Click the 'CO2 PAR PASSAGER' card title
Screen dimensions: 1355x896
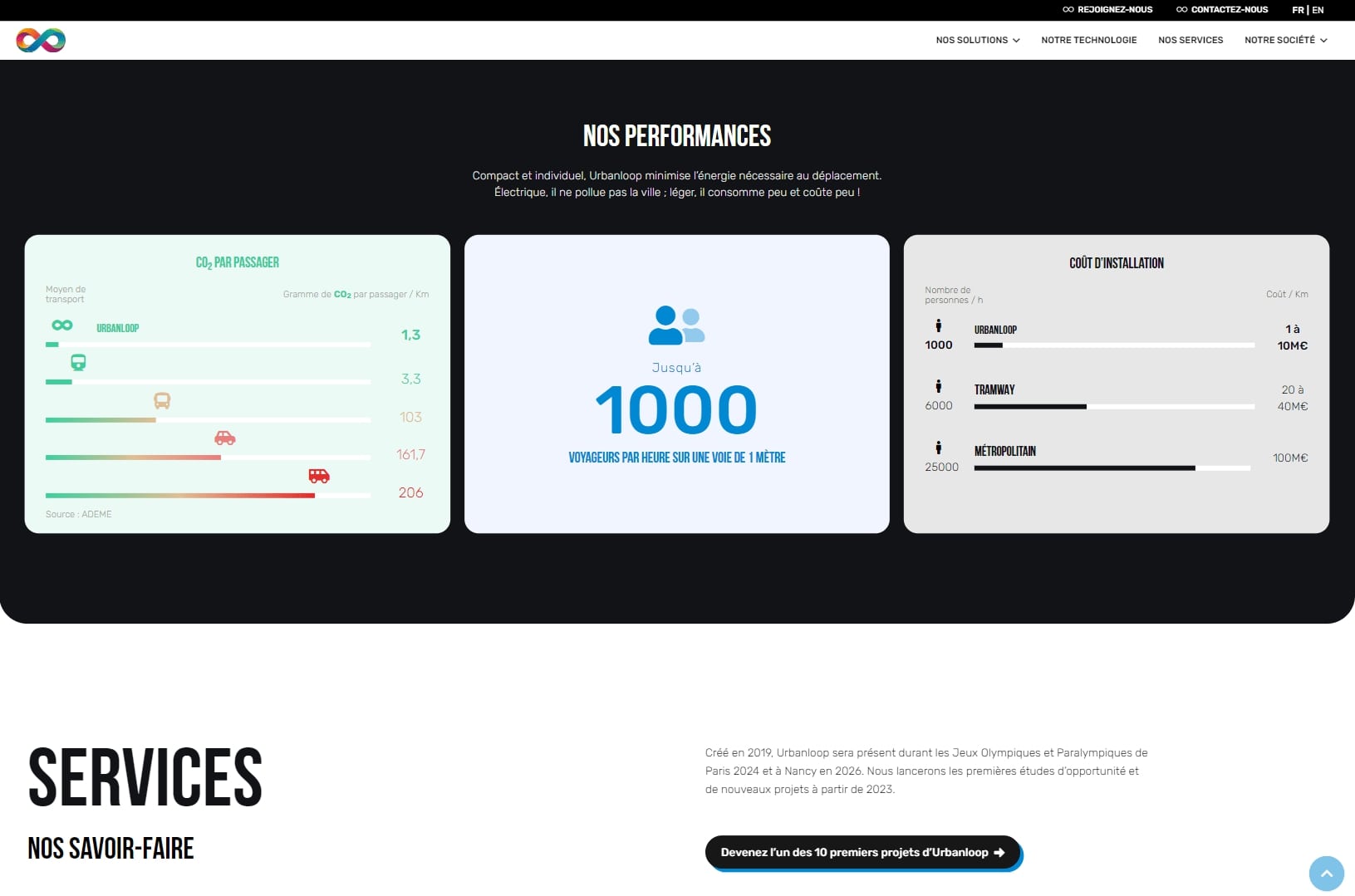coord(238,262)
